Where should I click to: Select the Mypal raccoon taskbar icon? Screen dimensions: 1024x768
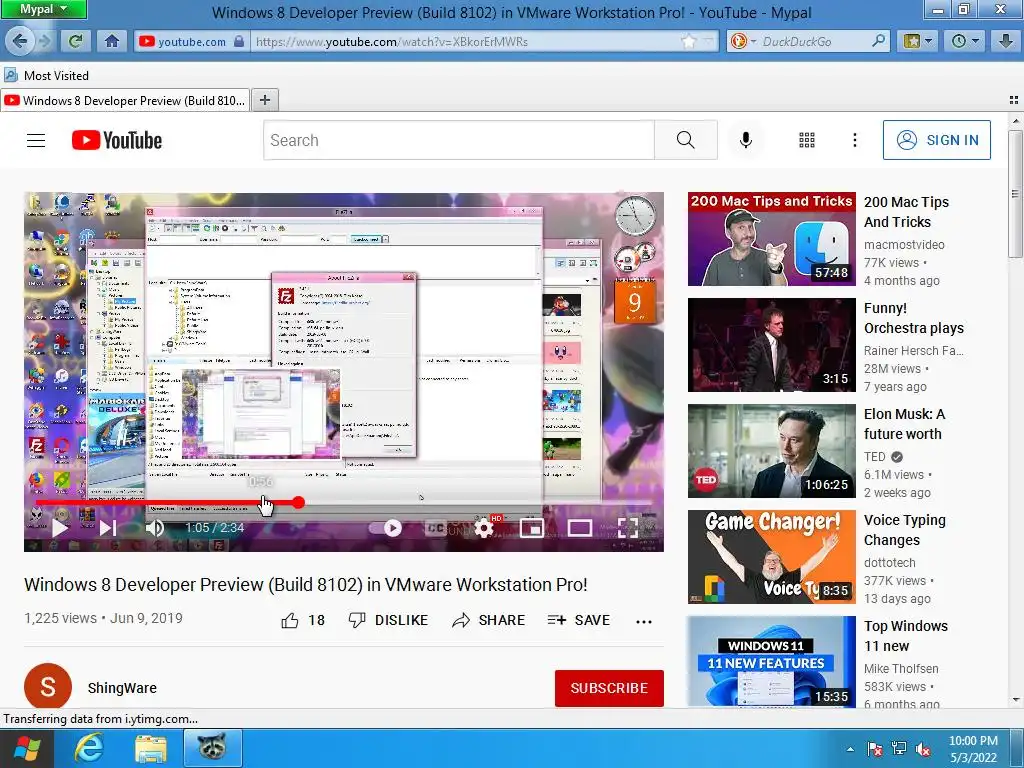click(x=212, y=748)
